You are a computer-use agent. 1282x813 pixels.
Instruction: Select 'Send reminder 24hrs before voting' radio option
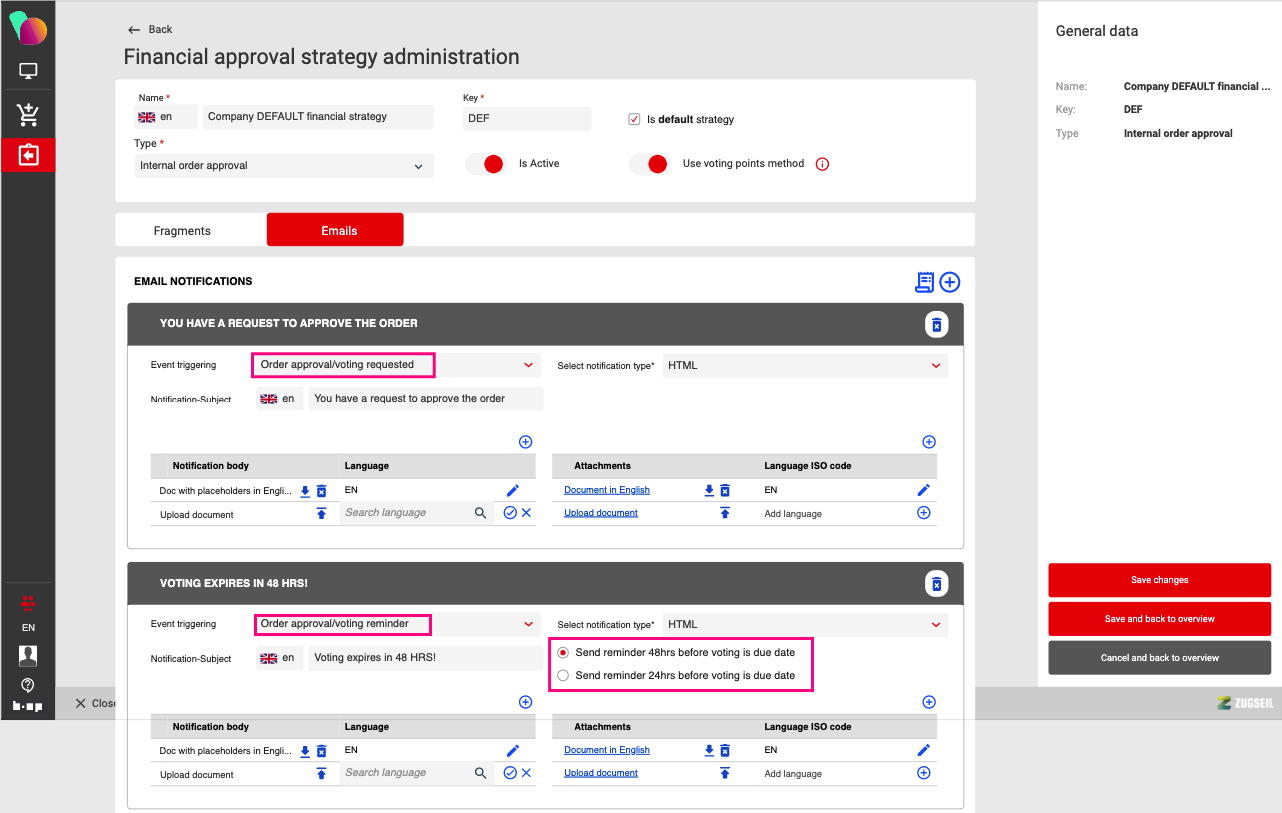563,676
